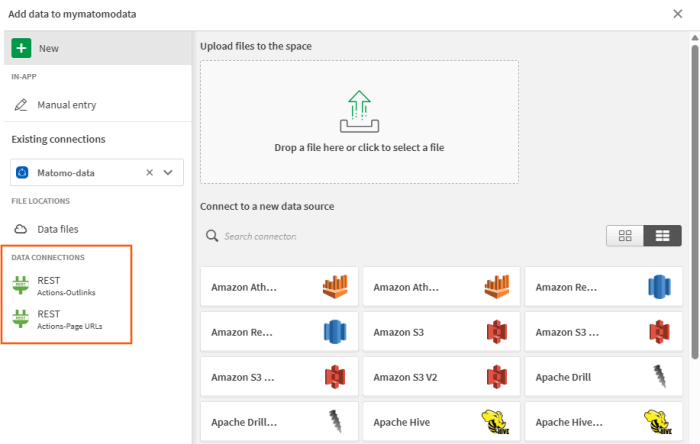
Task: Choose the Apache Drill connector card
Action: pyautogui.click(x=604, y=377)
